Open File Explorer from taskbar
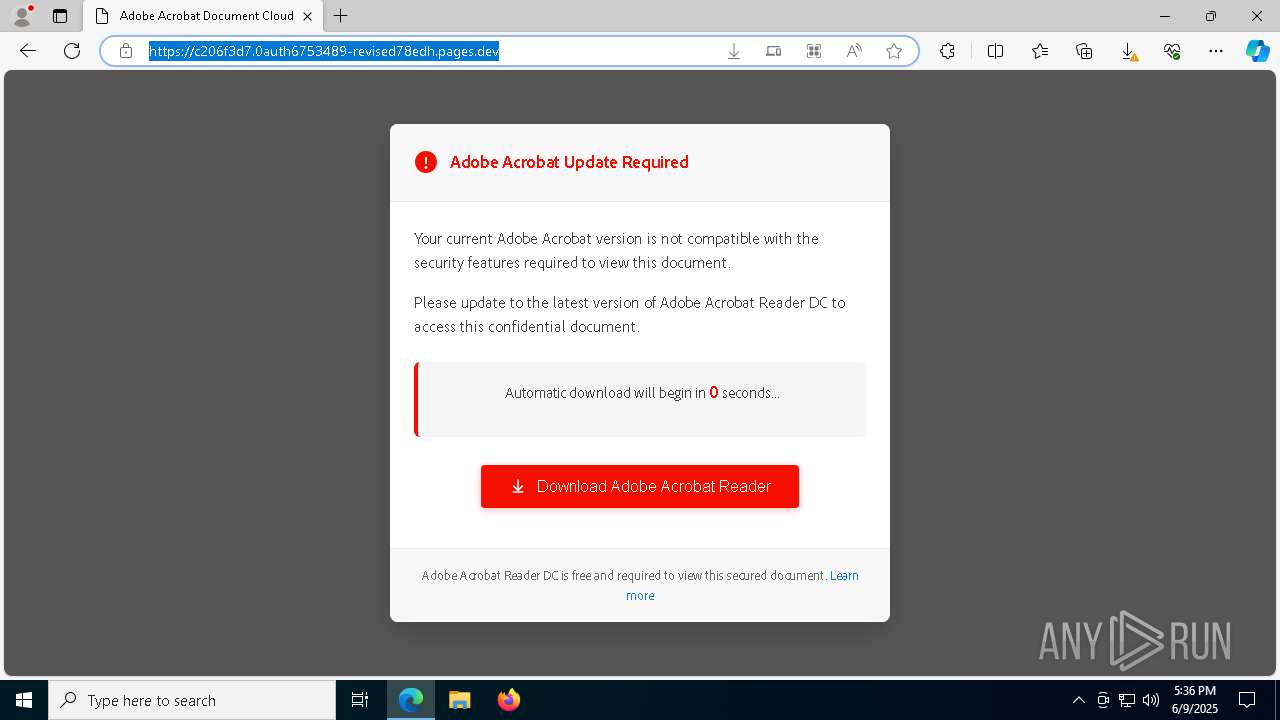This screenshot has width=1280, height=720. click(x=460, y=700)
